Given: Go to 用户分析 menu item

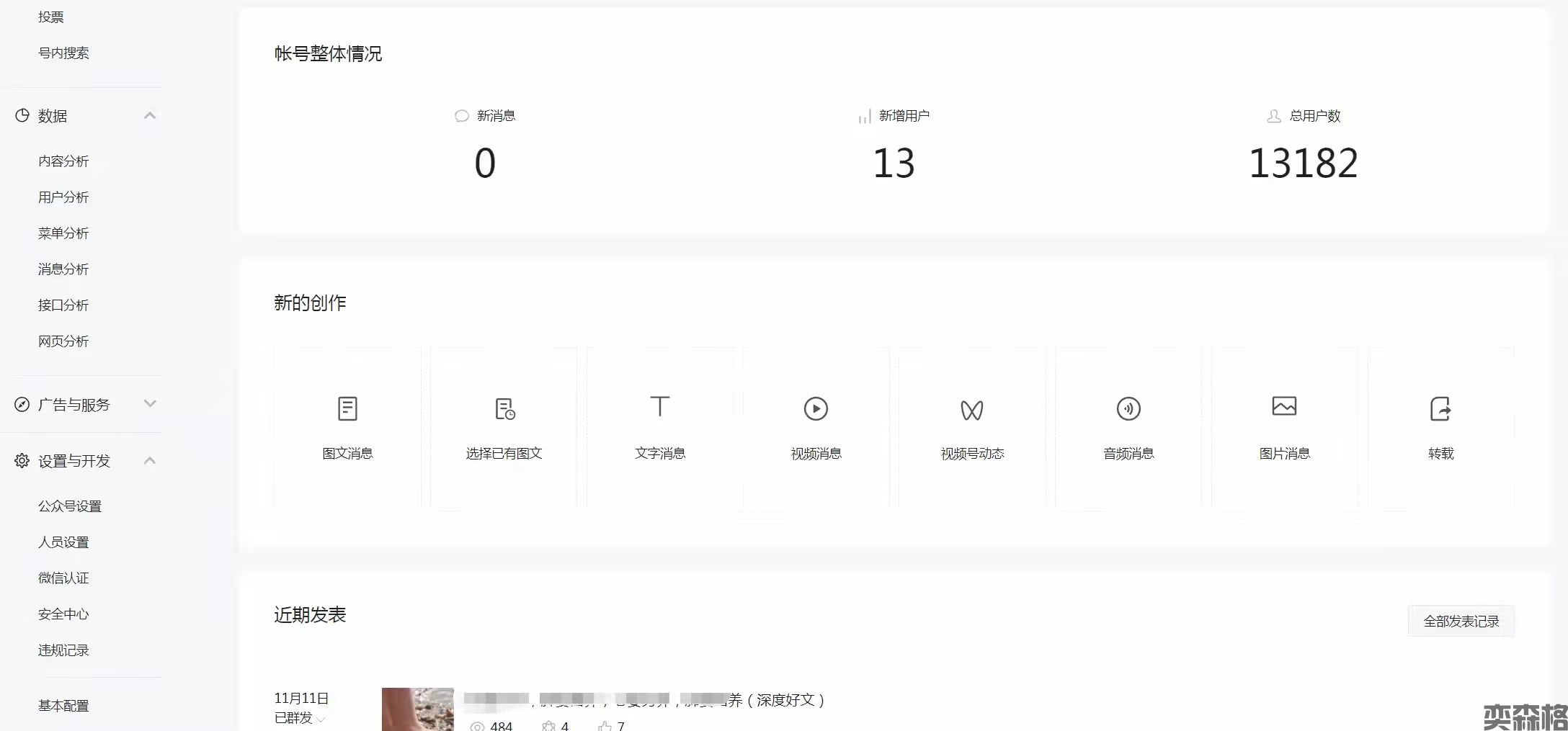Looking at the screenshot, I should [63, 197].
